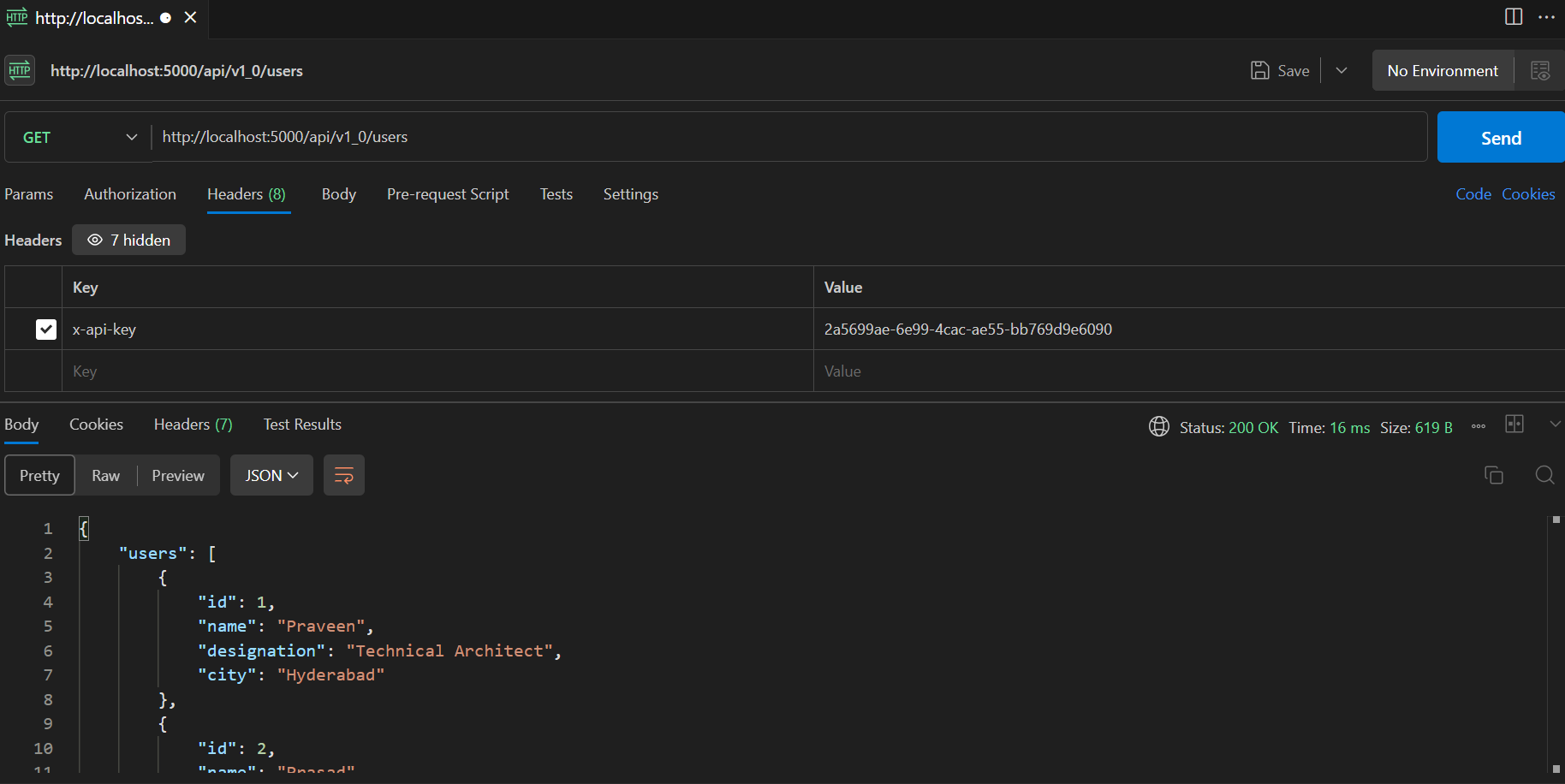The height and width of the screenshot is (784, 1565).
Task: Open the JSON format dropdown
Action: point(271,475)
